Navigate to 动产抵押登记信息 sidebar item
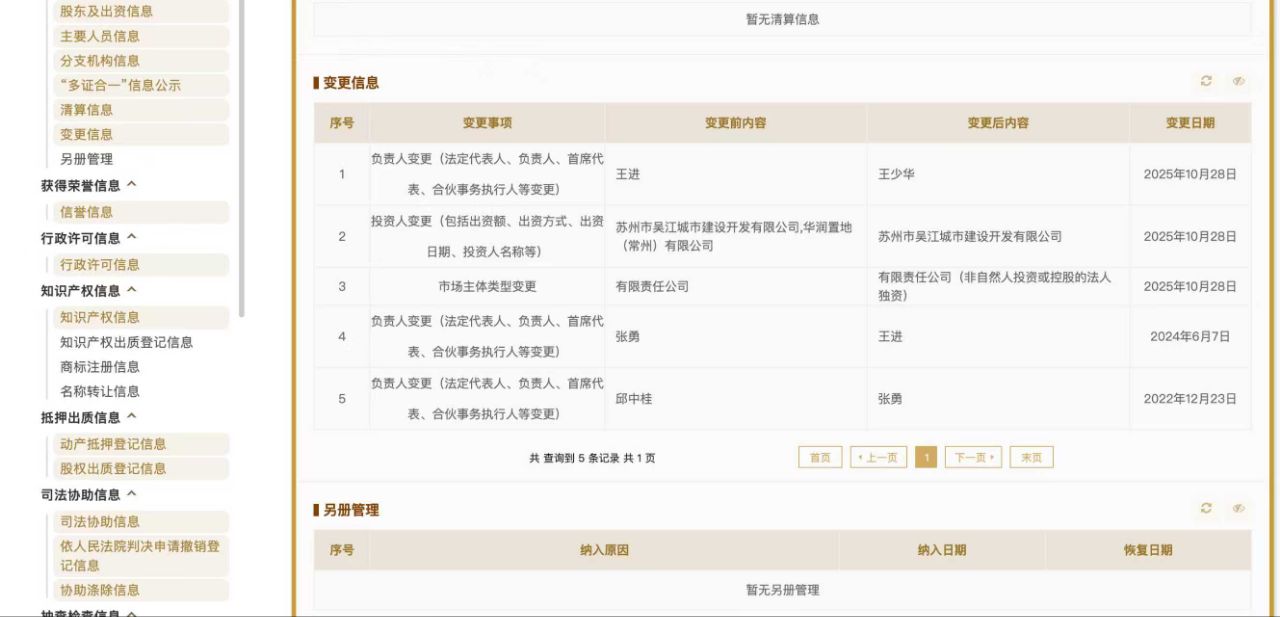This screenshot has height=617, width=1280. tap(113, 444)
